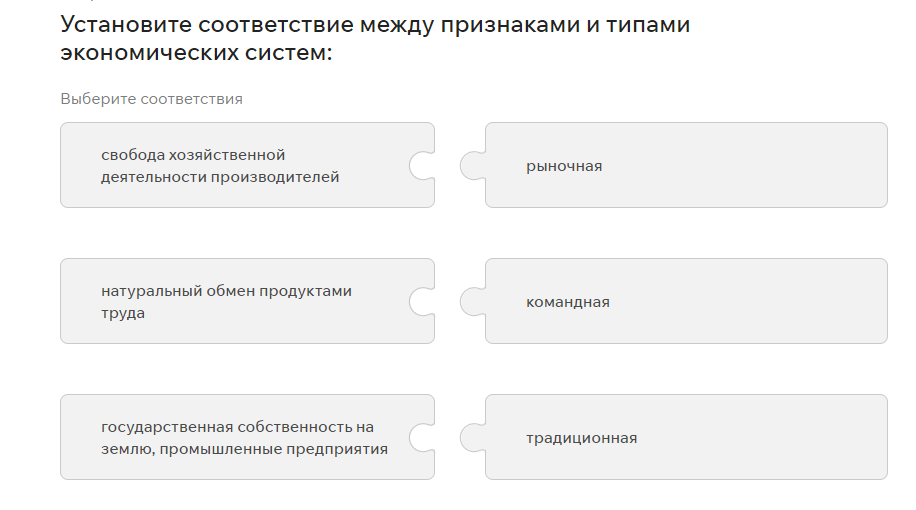
Task: Select the 'рыночная' answer card
Action: point(686,165)
